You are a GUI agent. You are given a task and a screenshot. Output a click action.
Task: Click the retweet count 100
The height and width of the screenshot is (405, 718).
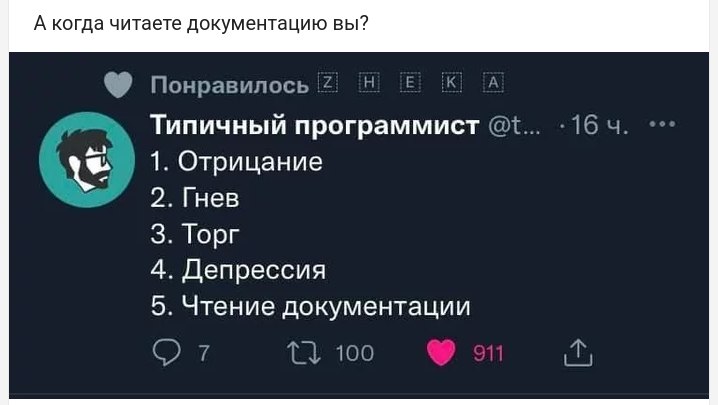[354, 352]
